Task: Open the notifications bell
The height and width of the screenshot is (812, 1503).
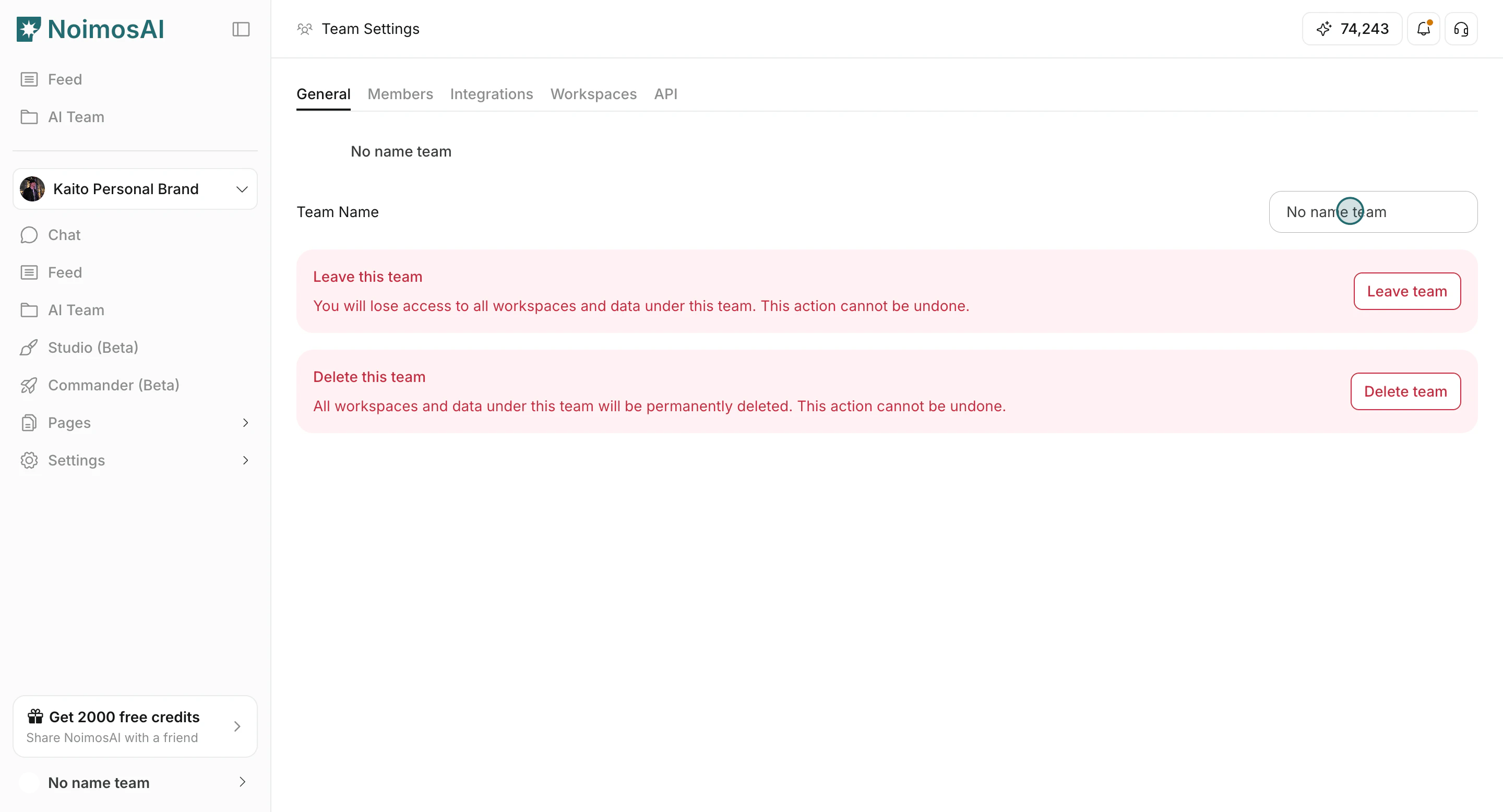Action: click(x=1423, y=29)
